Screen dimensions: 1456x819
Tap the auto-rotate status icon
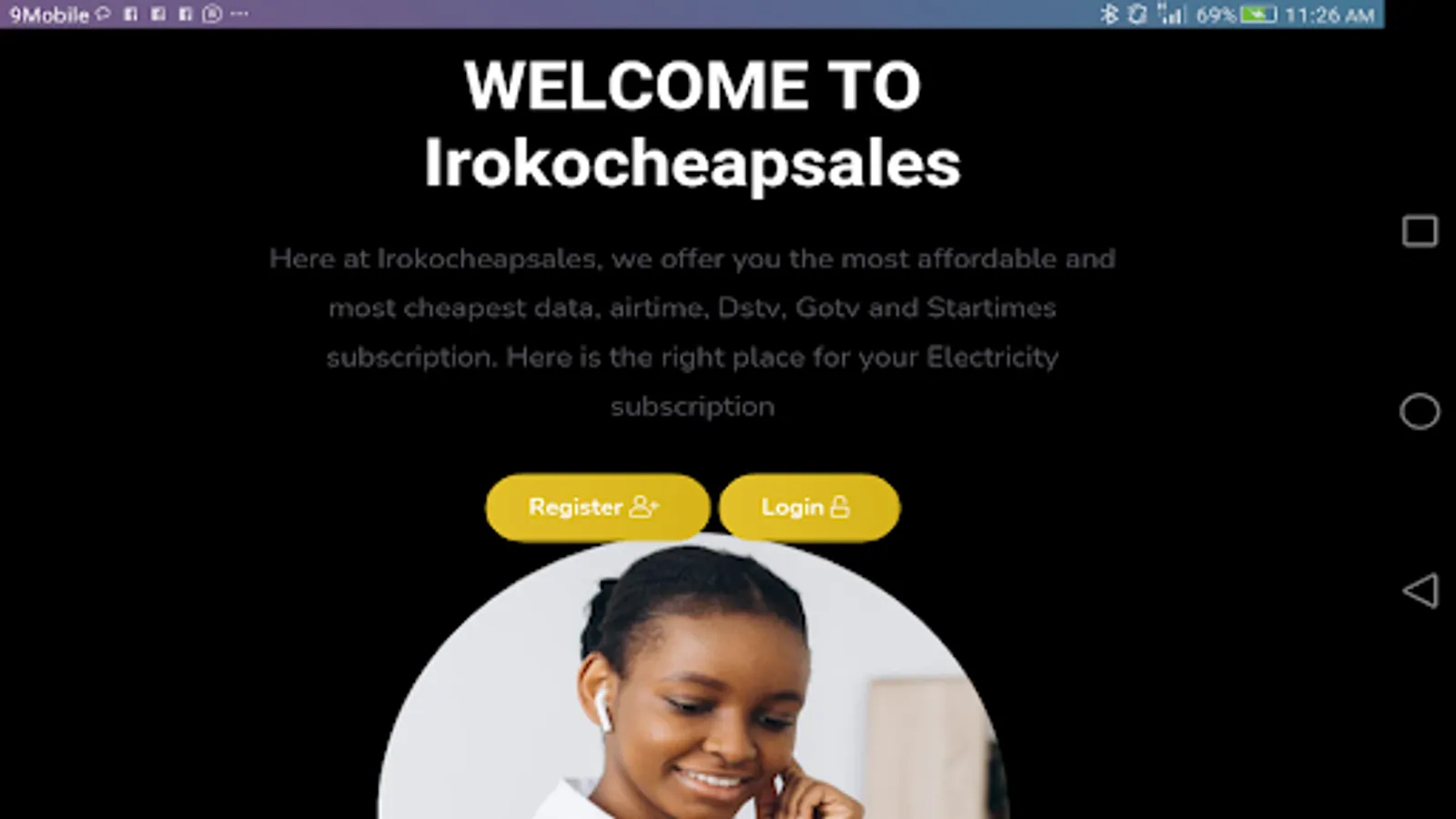point(1137,14)
